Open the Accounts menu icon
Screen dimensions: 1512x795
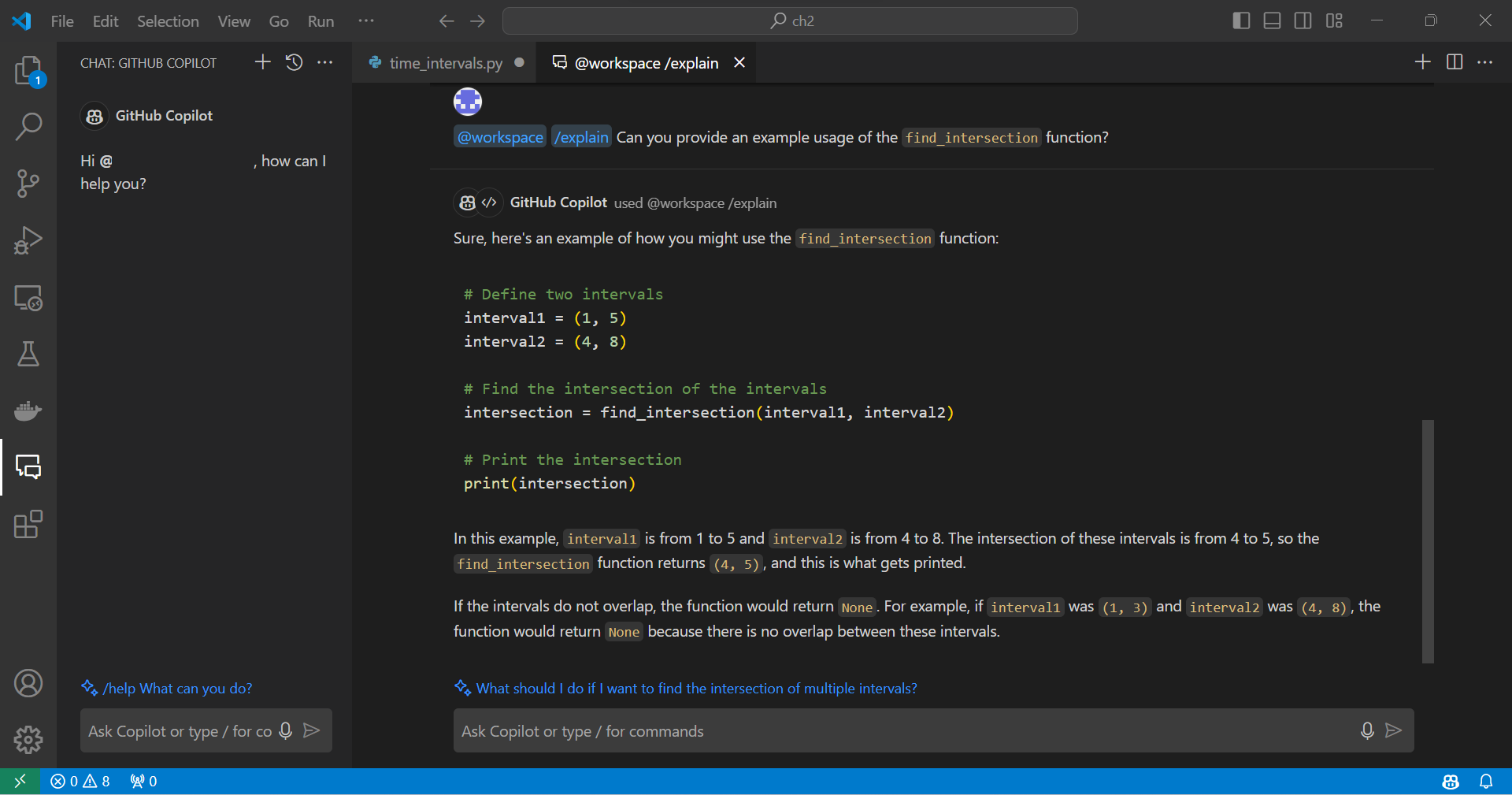point(28,683)
